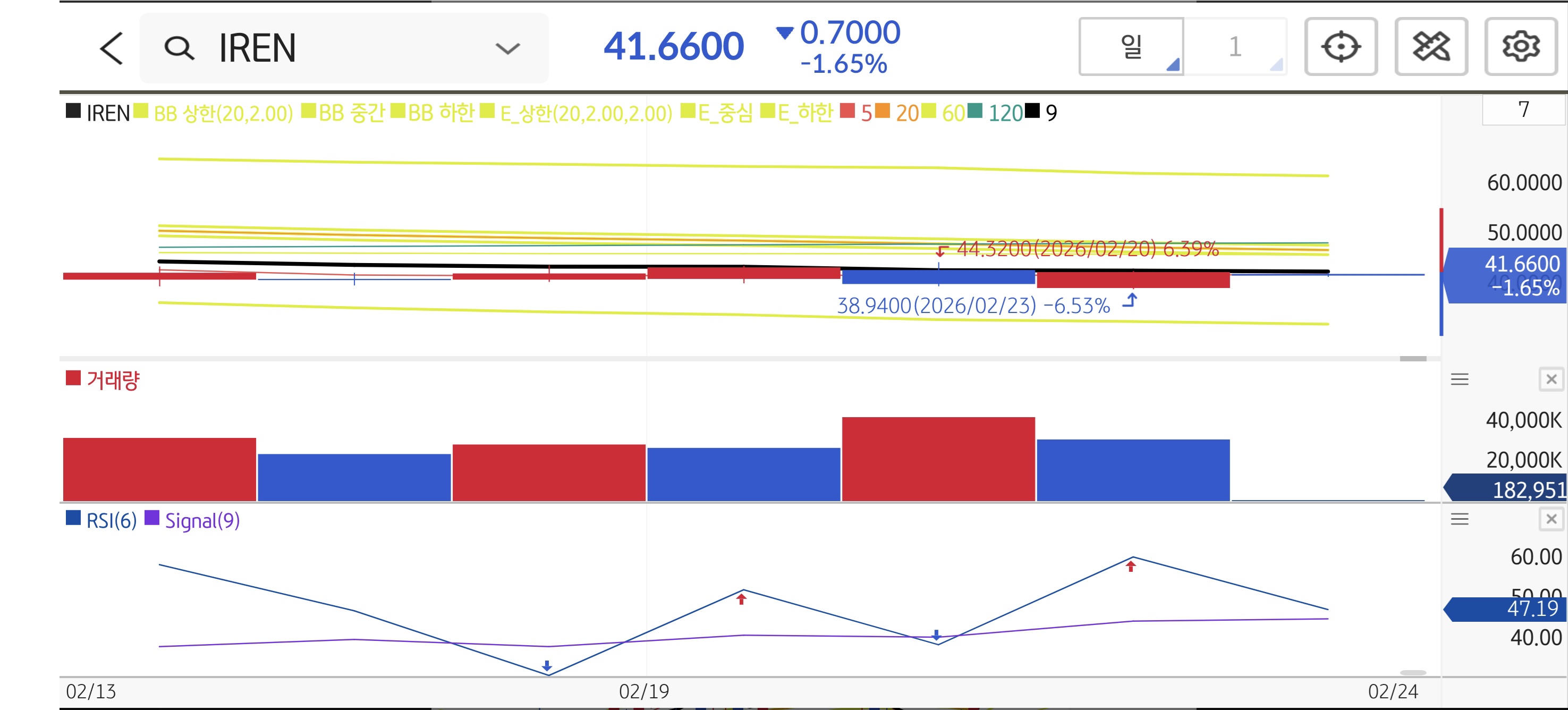Viewport: 1568px width, 710px height.
Task: Expand the IREN ticker dropdown chevron
Action: (507, 49)
